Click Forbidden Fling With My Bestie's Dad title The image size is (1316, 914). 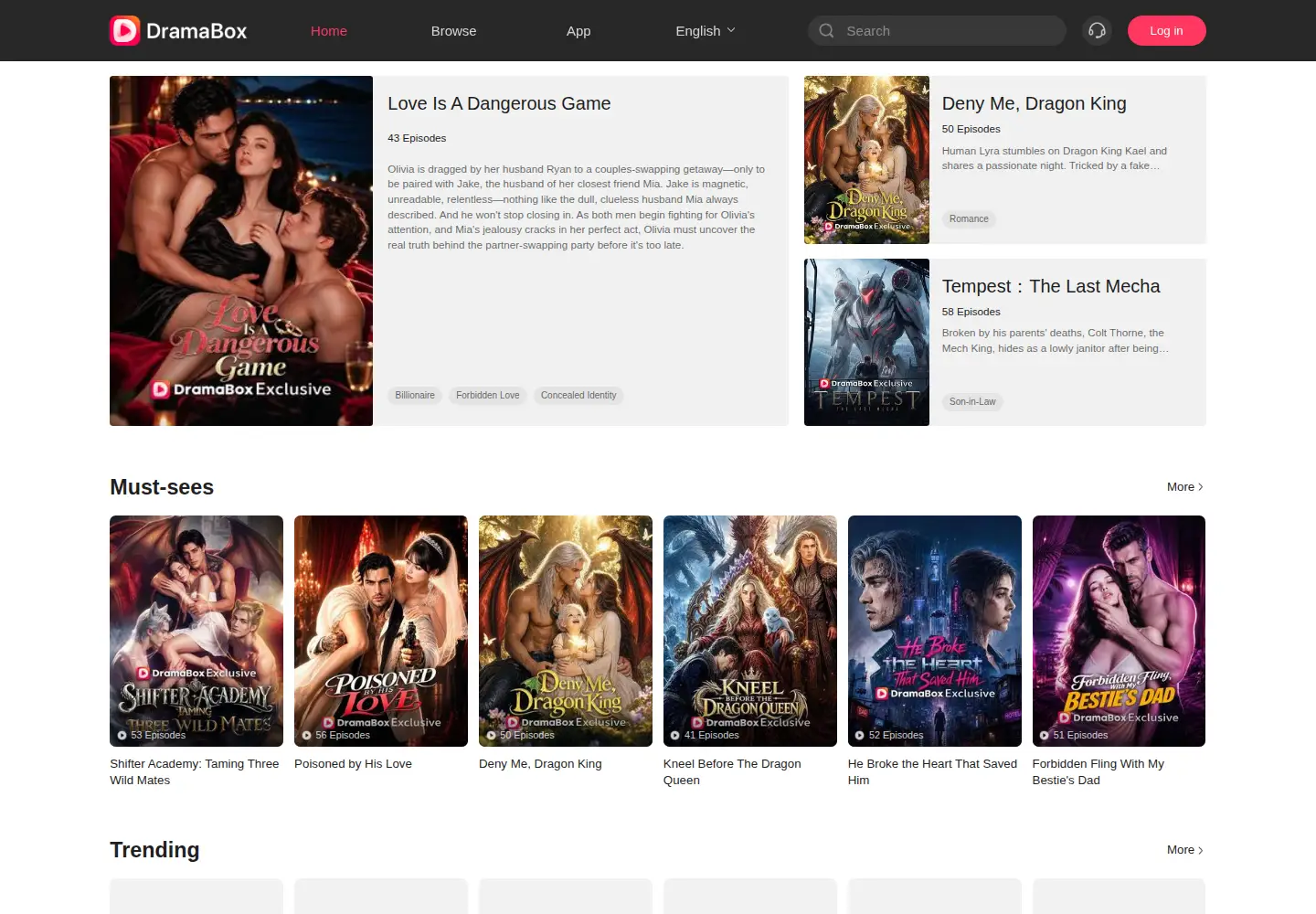tap(1098, 772)
